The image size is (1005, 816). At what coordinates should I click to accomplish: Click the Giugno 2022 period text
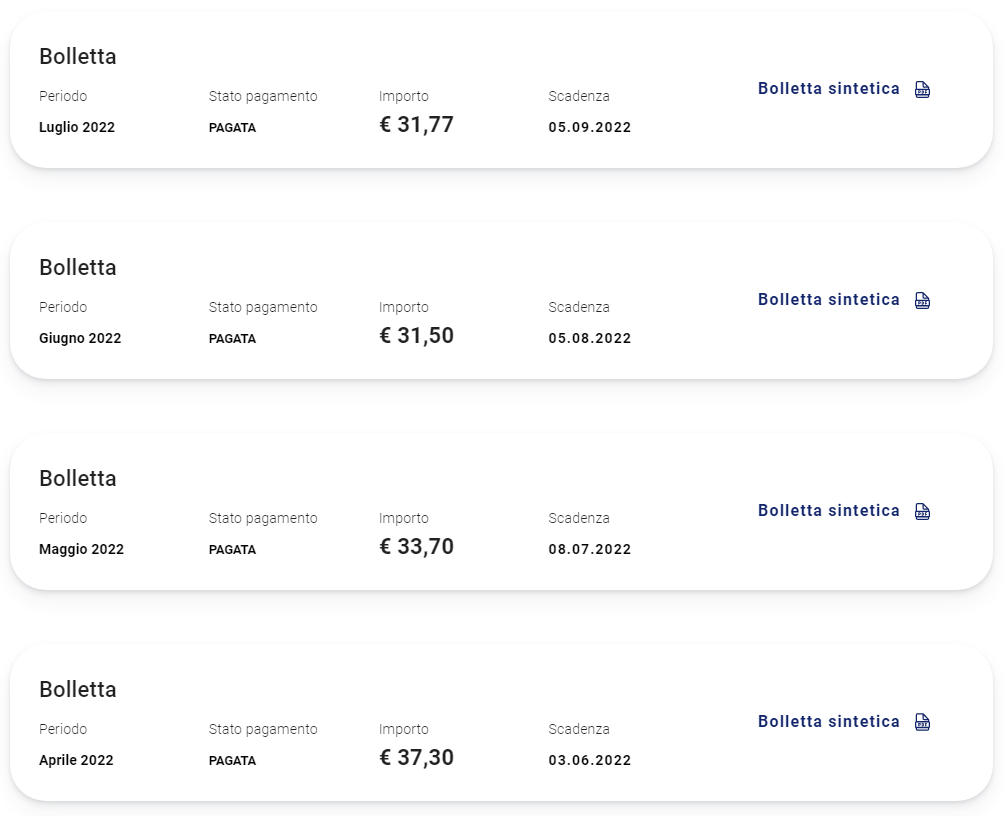80,338
